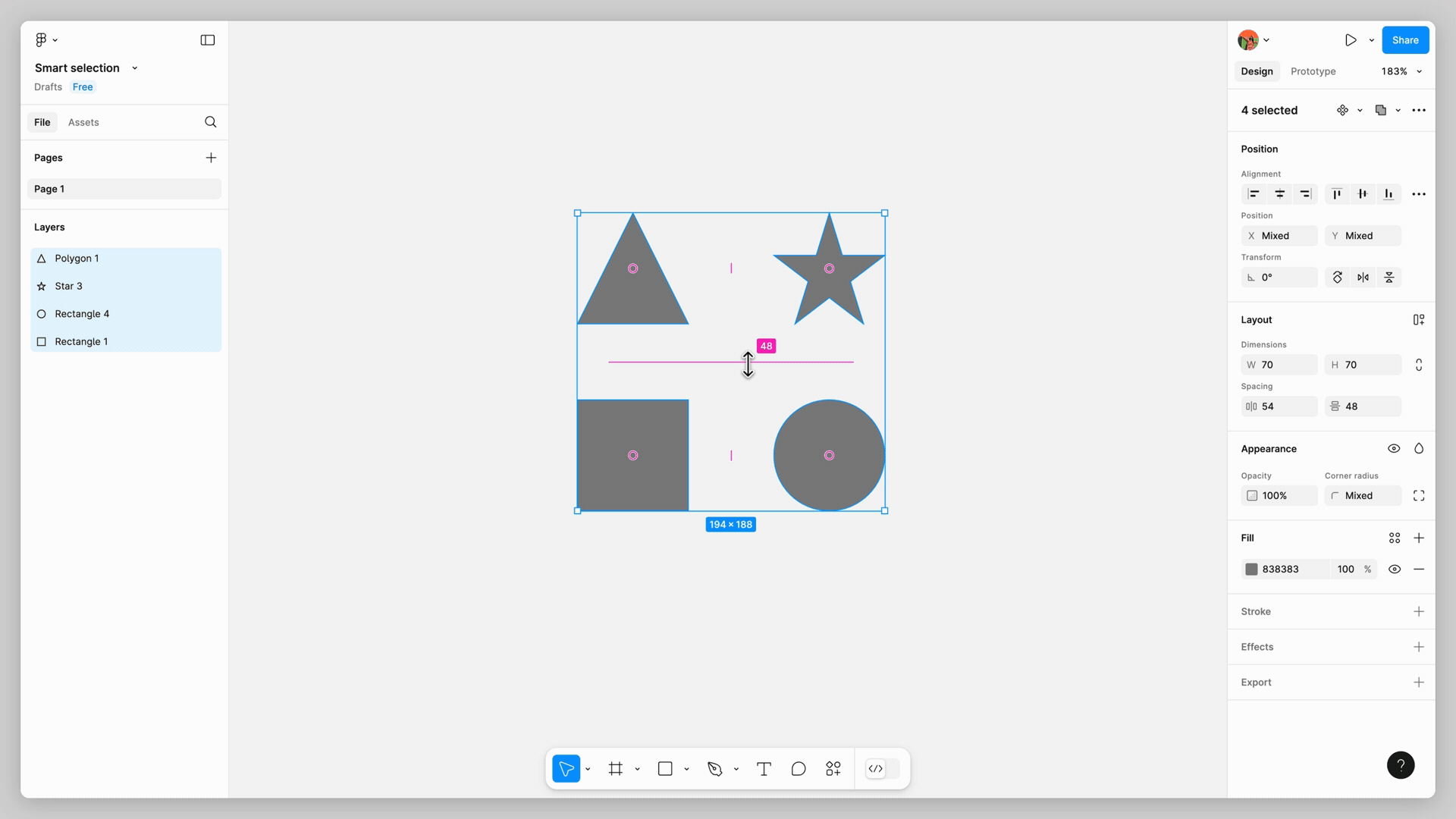Switch to the File tab

[x=42, y=122]
